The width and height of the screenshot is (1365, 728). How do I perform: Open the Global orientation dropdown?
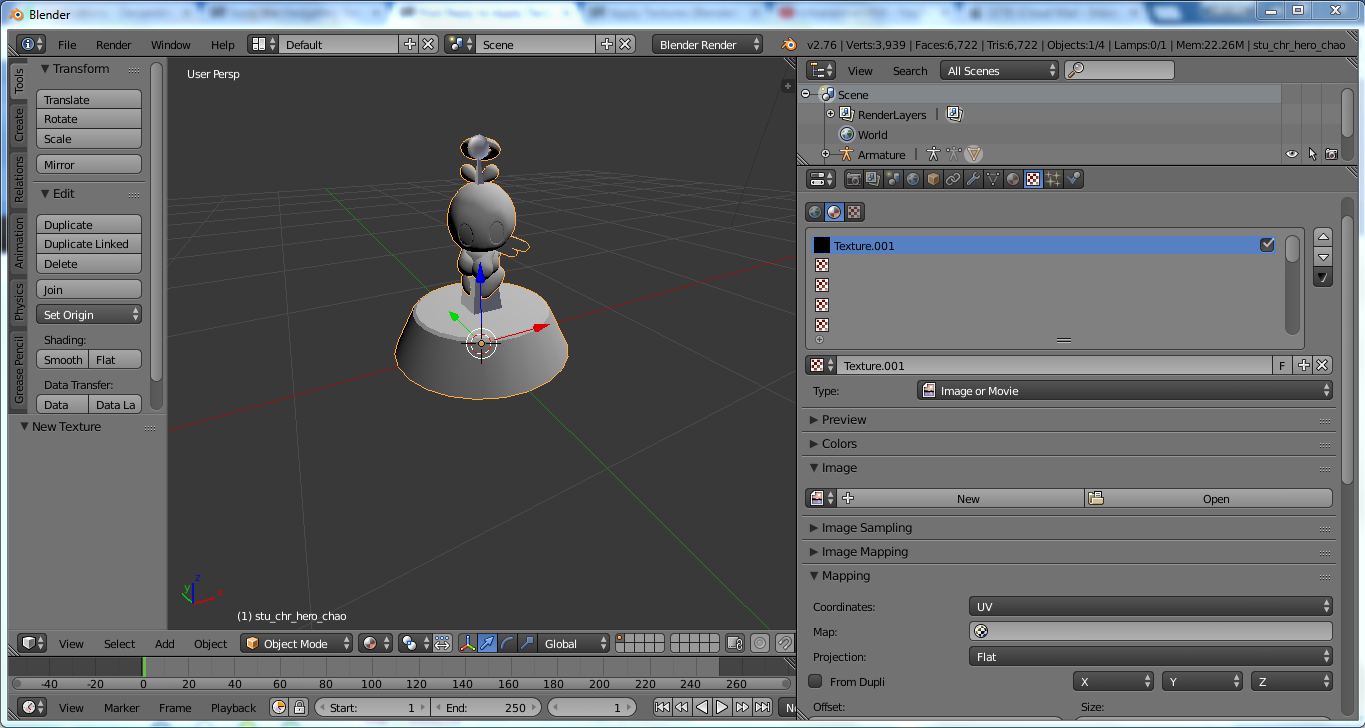coord(574,643)
